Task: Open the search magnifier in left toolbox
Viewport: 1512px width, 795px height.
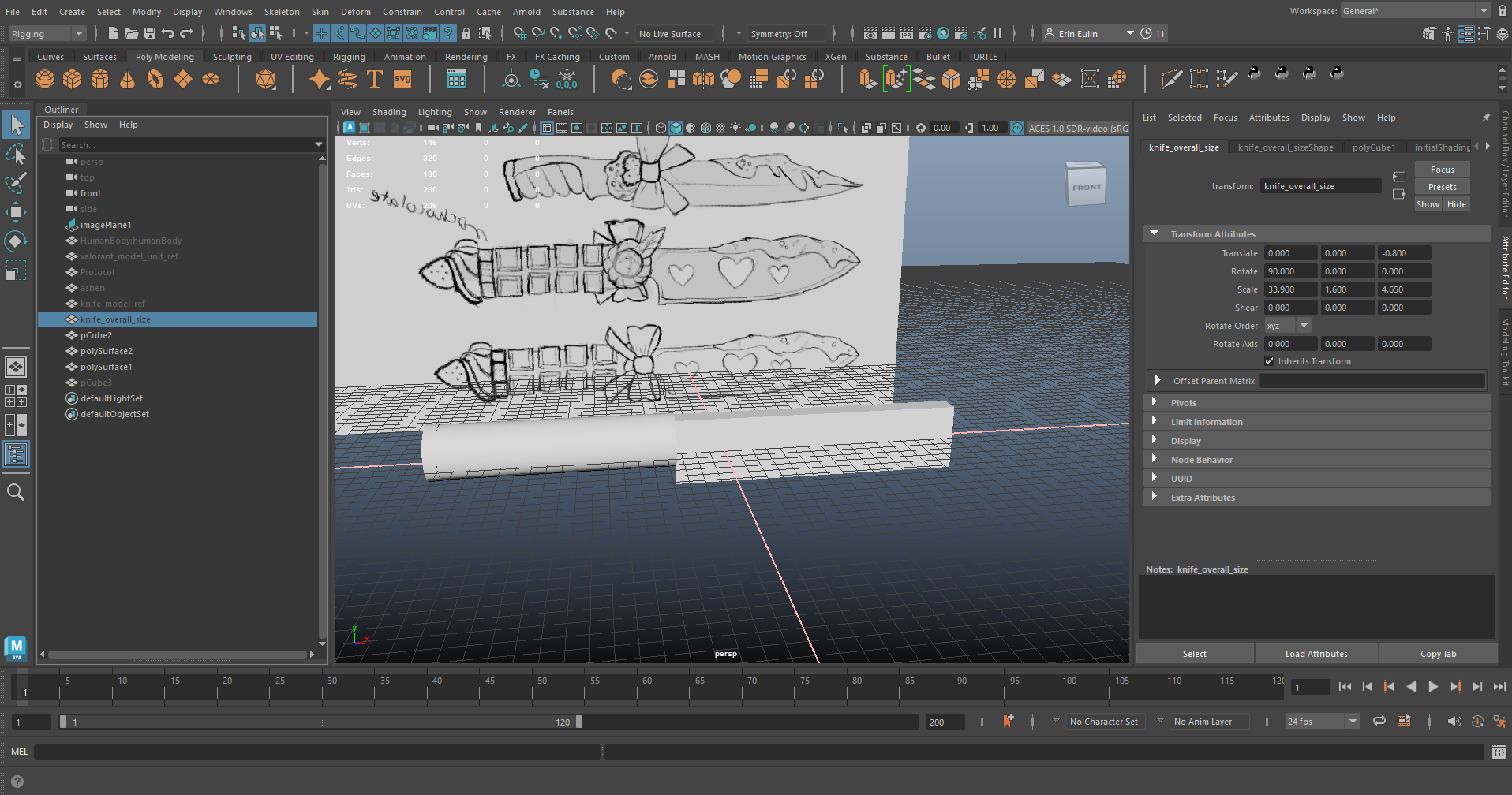Action: pos(16,493)
